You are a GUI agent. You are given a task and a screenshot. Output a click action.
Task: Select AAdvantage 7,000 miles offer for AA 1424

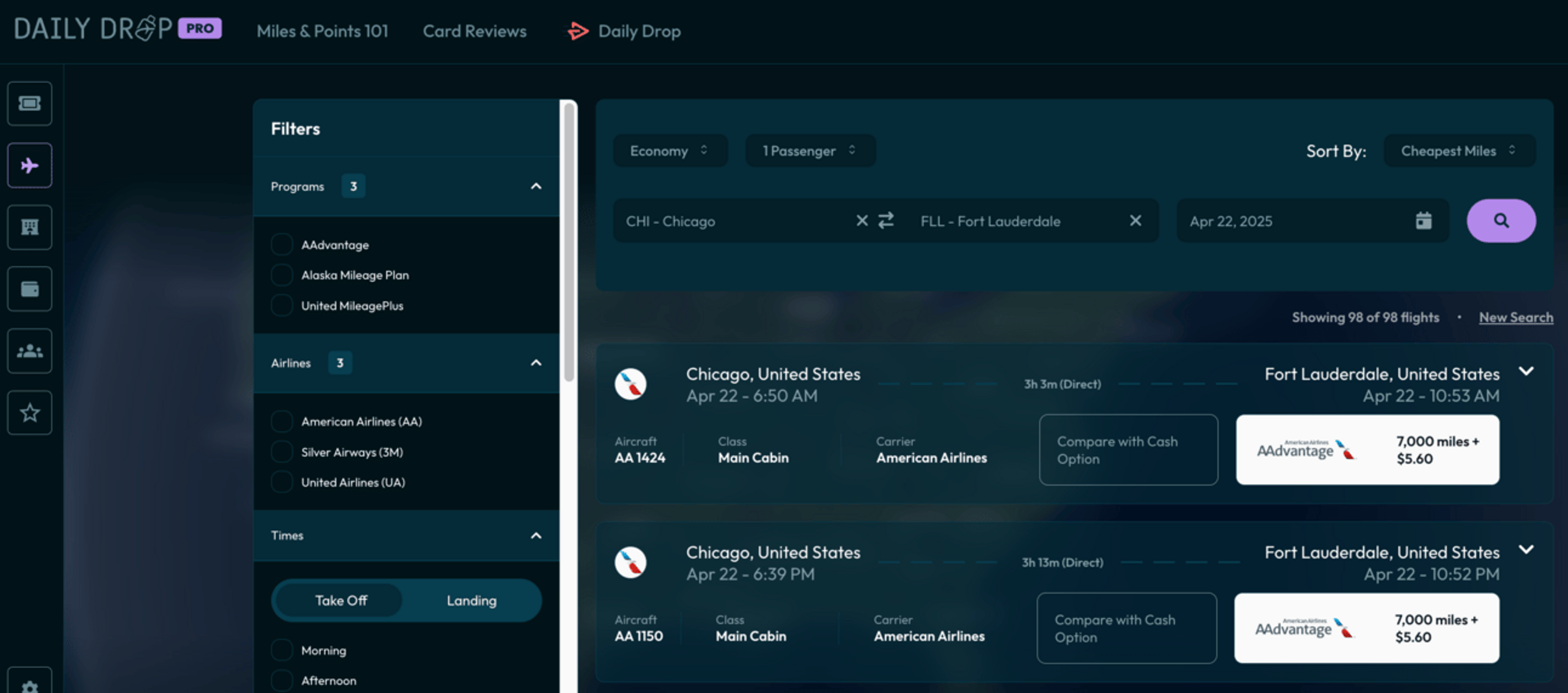(1367, 450)
